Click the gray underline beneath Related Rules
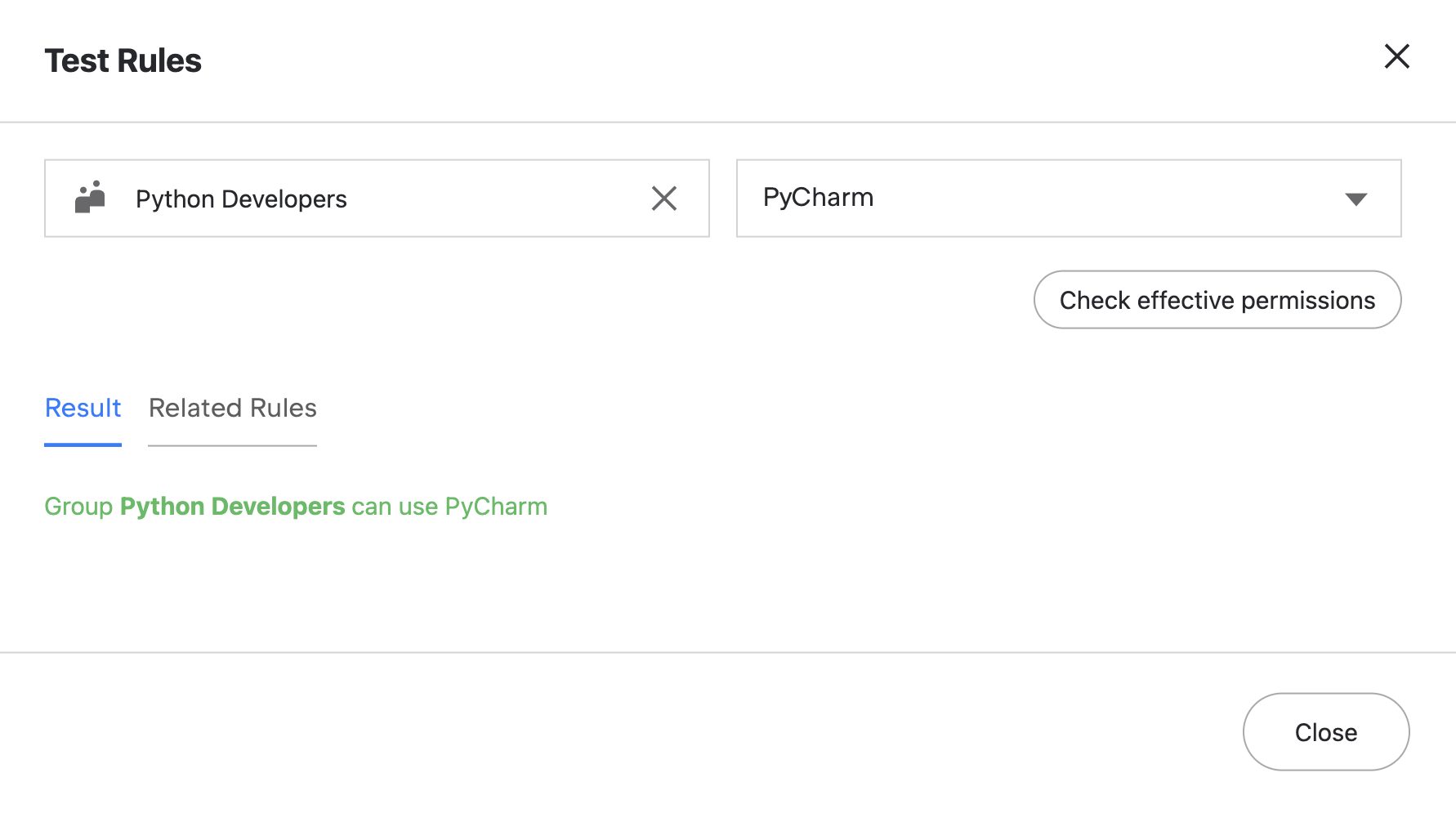This screenshot has height=822, width=1456. (x=232, y=445)
